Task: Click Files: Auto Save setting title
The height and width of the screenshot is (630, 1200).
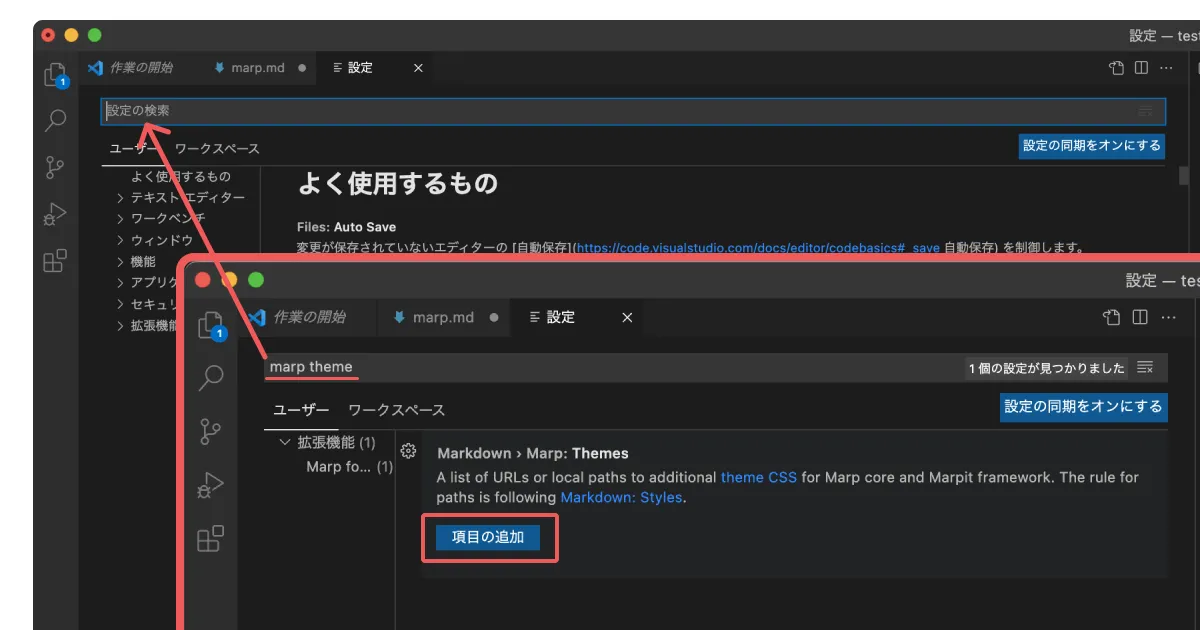Action: (x=346, y=227)
